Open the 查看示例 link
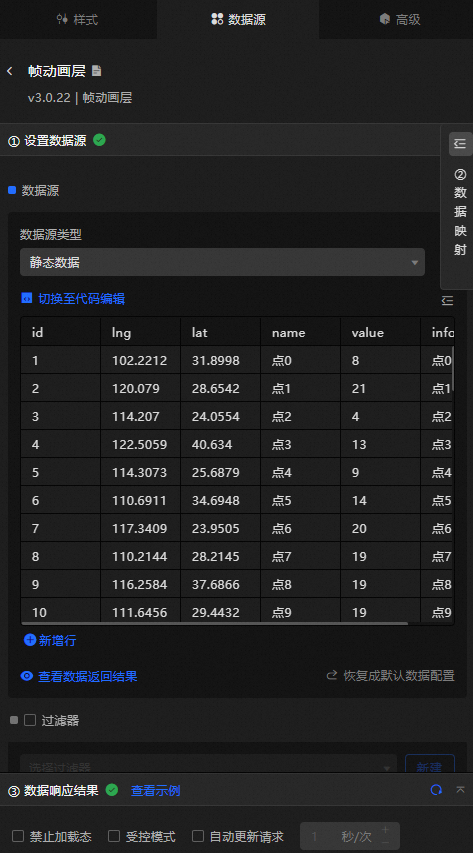Viewport: 473px width, 853px height. click(156, 790)
